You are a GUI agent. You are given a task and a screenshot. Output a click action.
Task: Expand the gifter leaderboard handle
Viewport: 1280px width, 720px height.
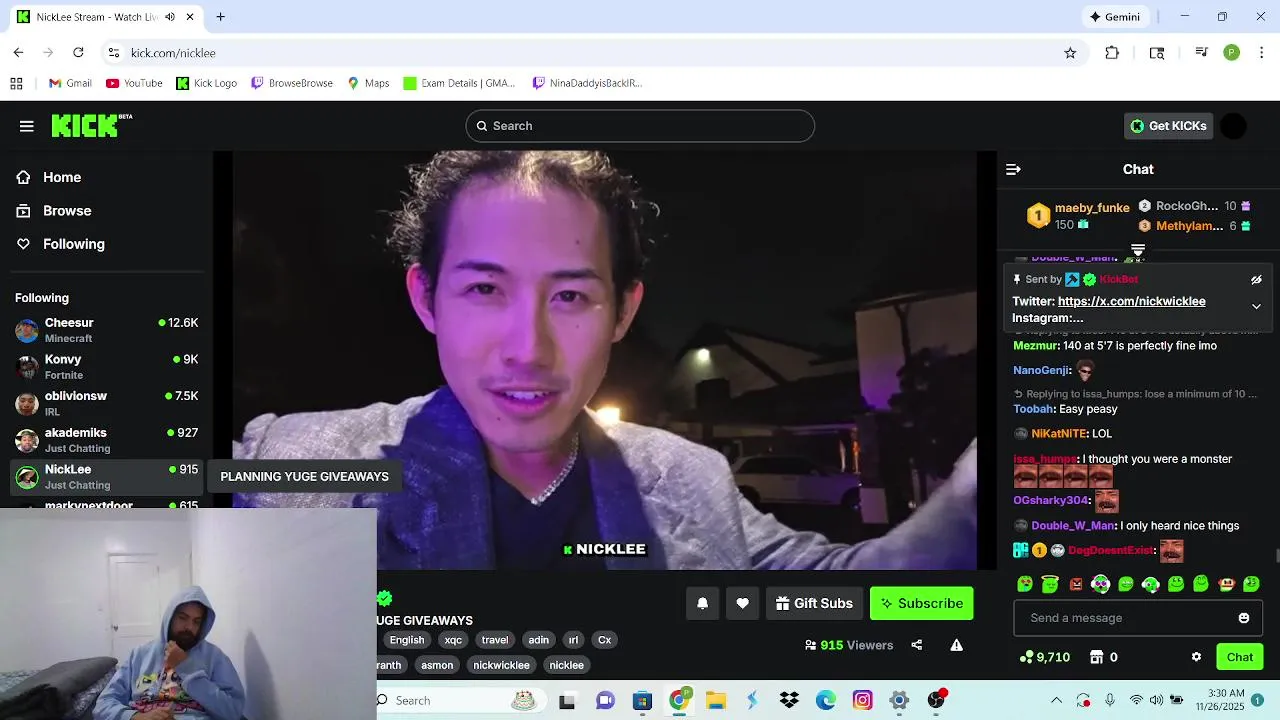pos(1138,249)
